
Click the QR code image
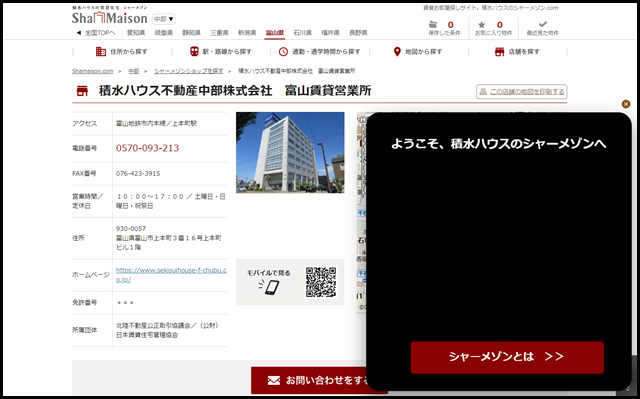pos(321,282)
